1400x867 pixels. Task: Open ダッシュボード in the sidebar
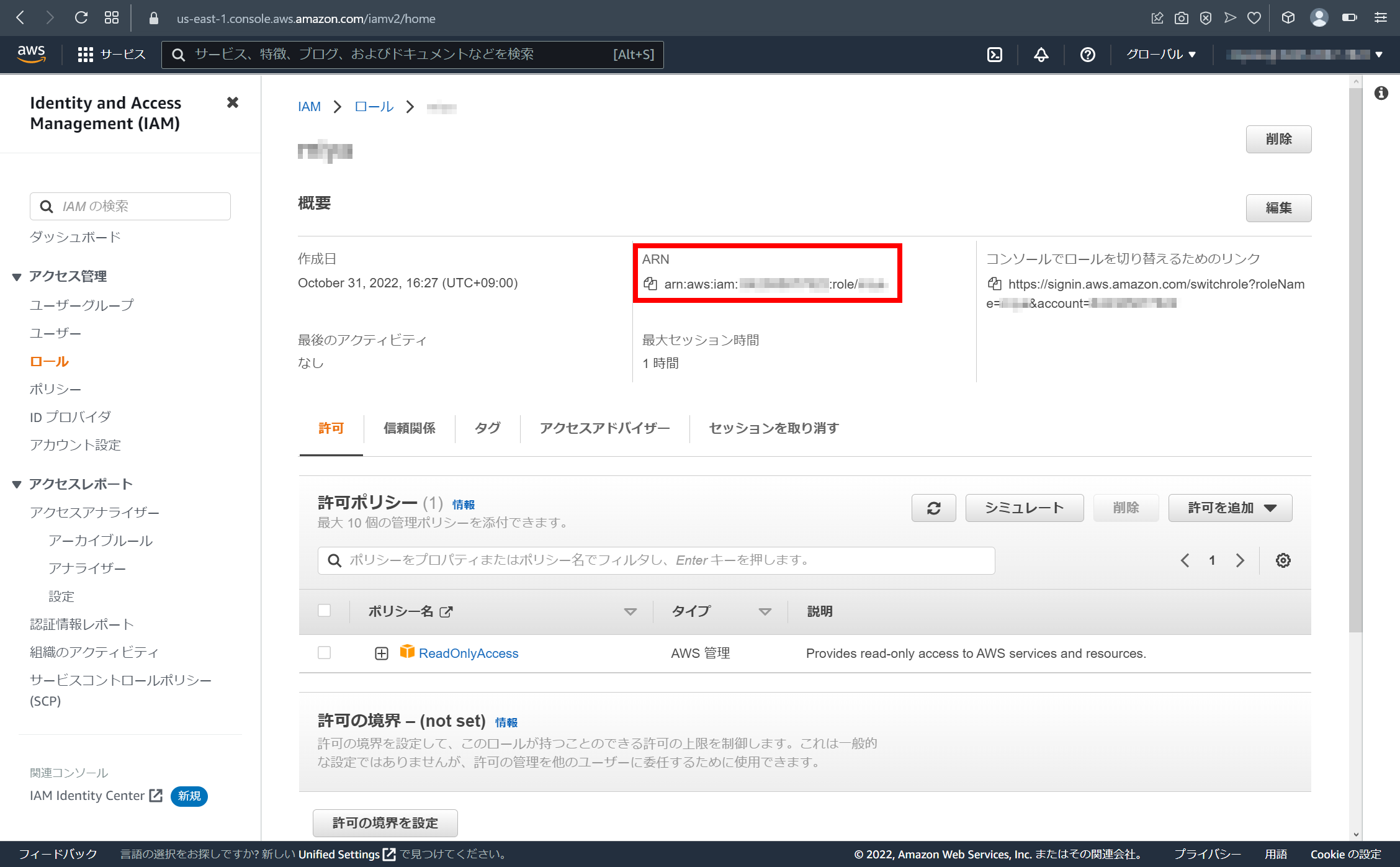(x=75, y=237)
